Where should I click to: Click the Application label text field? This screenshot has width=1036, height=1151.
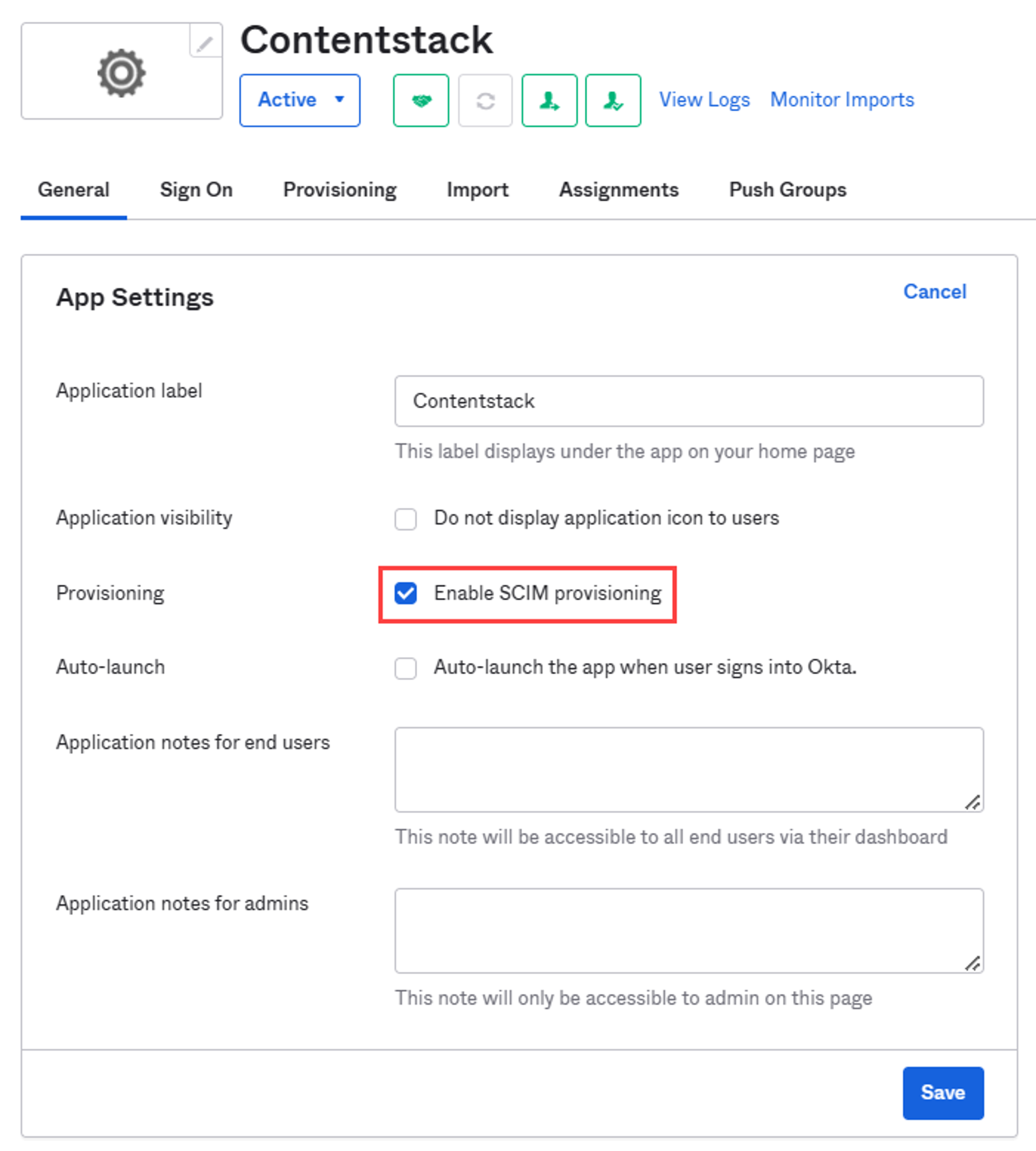689,401
